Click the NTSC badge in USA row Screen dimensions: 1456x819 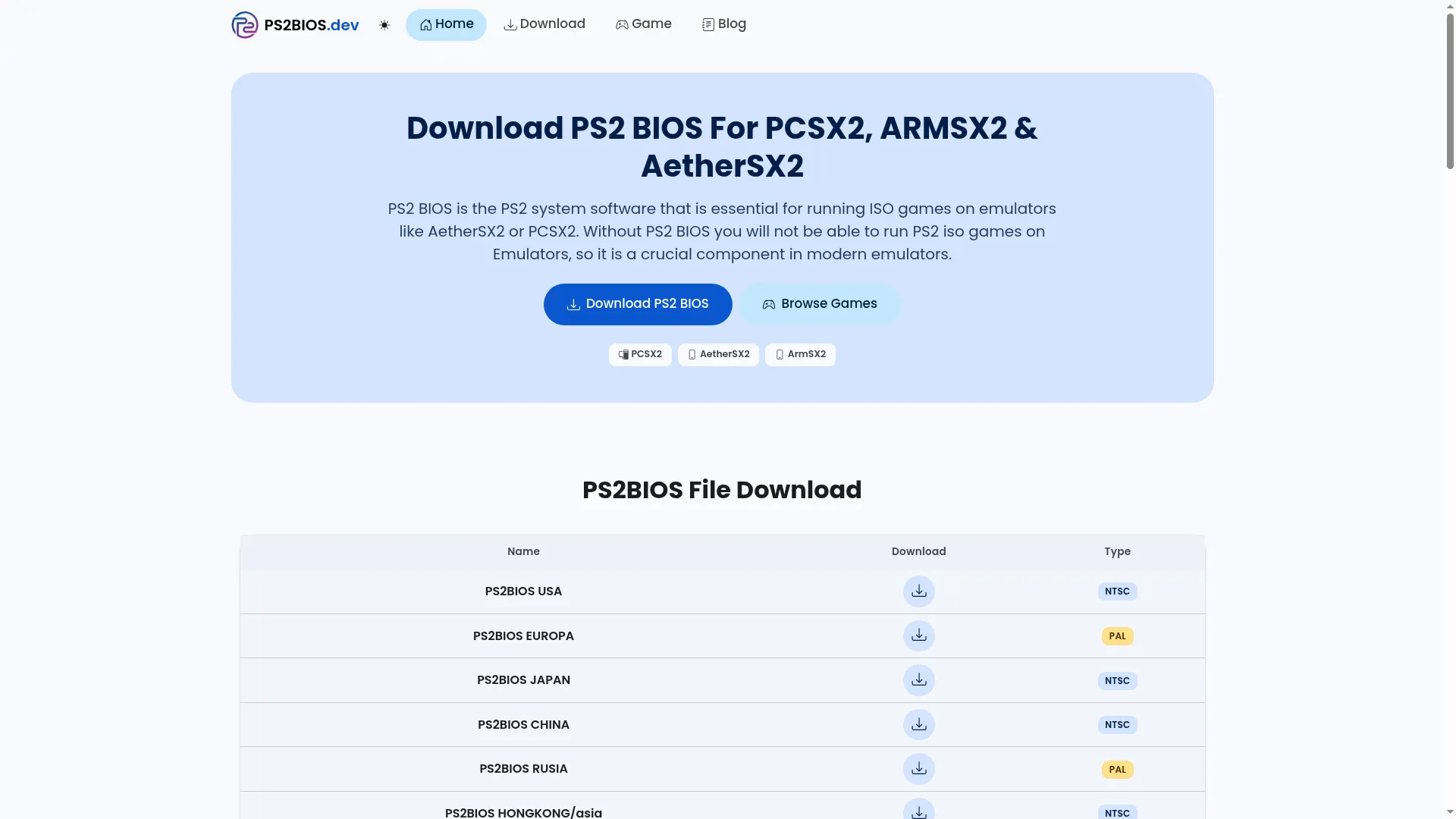click(x=1117, y=591)
